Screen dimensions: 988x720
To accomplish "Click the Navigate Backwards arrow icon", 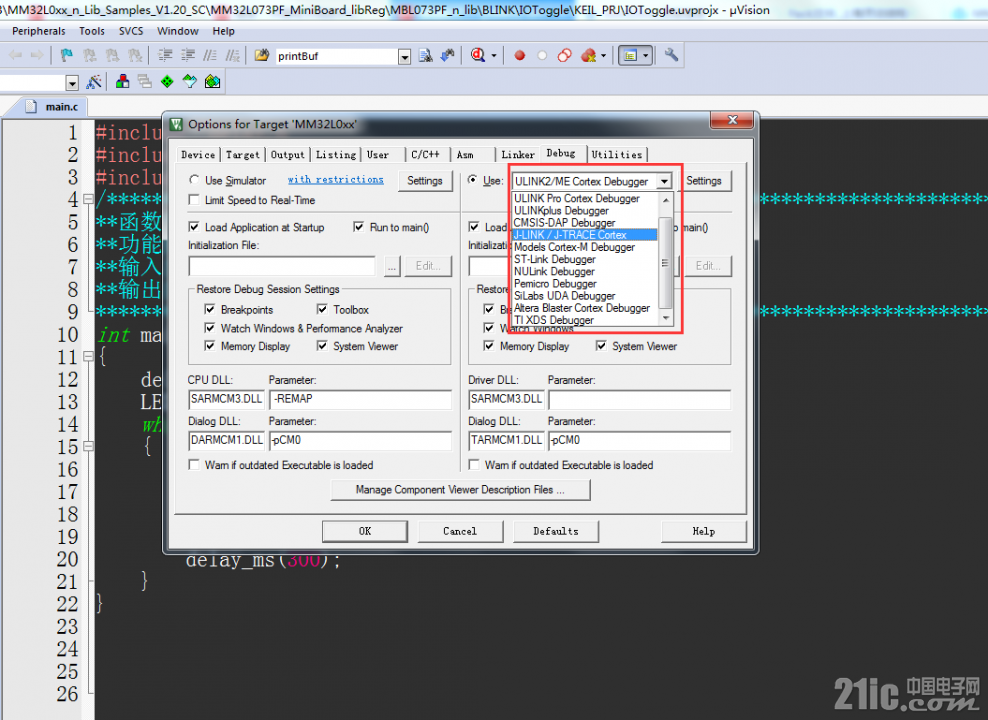I will pos(15,55).
